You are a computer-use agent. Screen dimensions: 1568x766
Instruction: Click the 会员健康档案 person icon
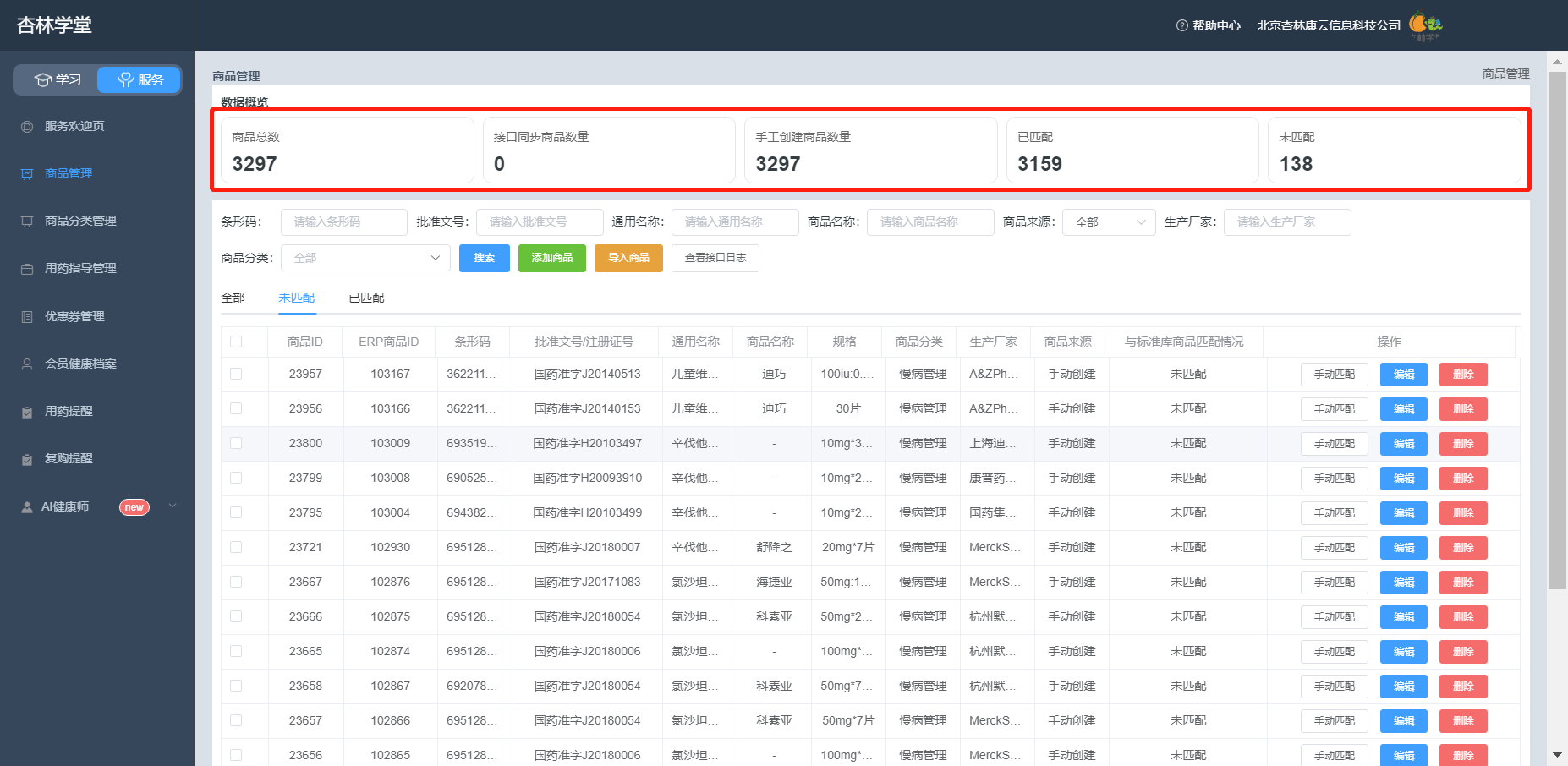[27, 364]
